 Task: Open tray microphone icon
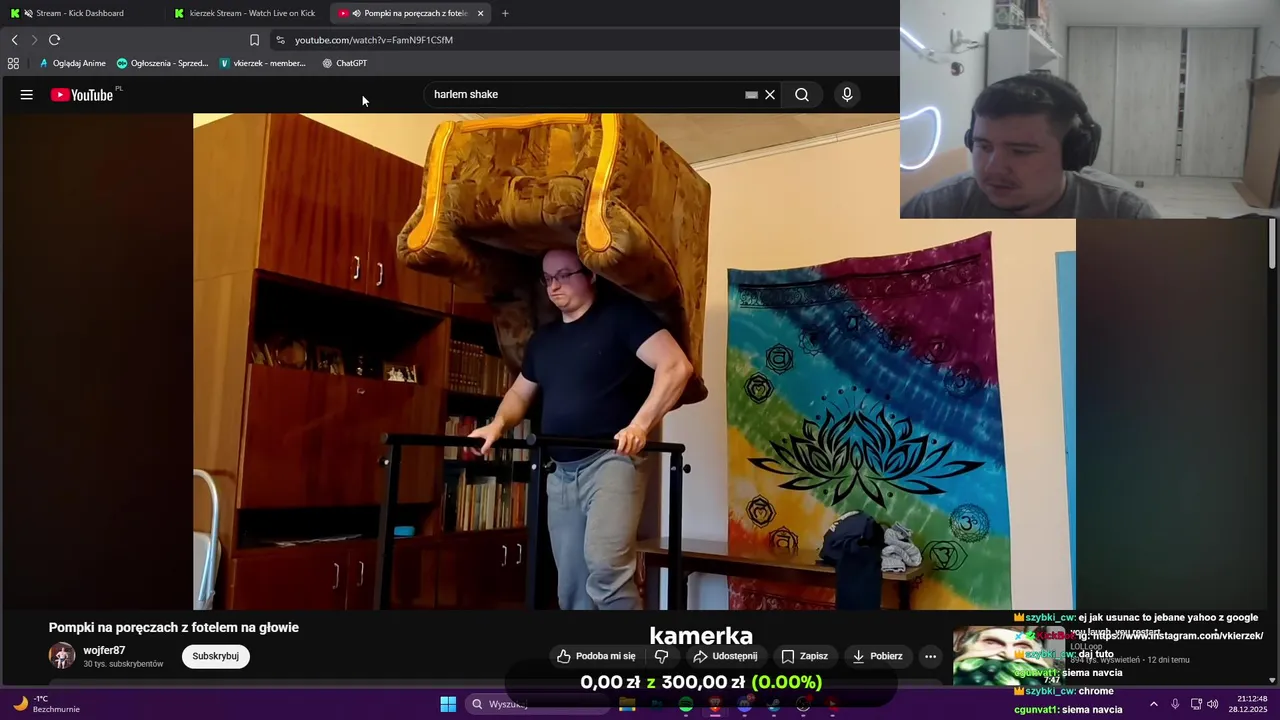point(1175,704)
